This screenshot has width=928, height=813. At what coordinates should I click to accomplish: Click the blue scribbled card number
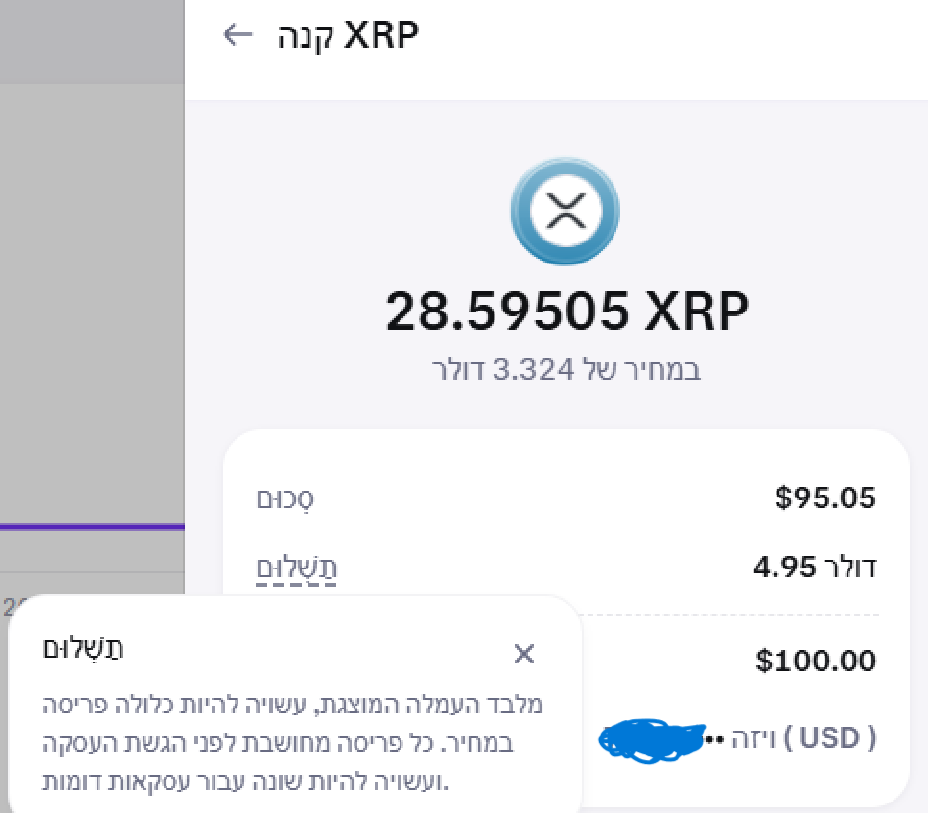click(650, 740)
